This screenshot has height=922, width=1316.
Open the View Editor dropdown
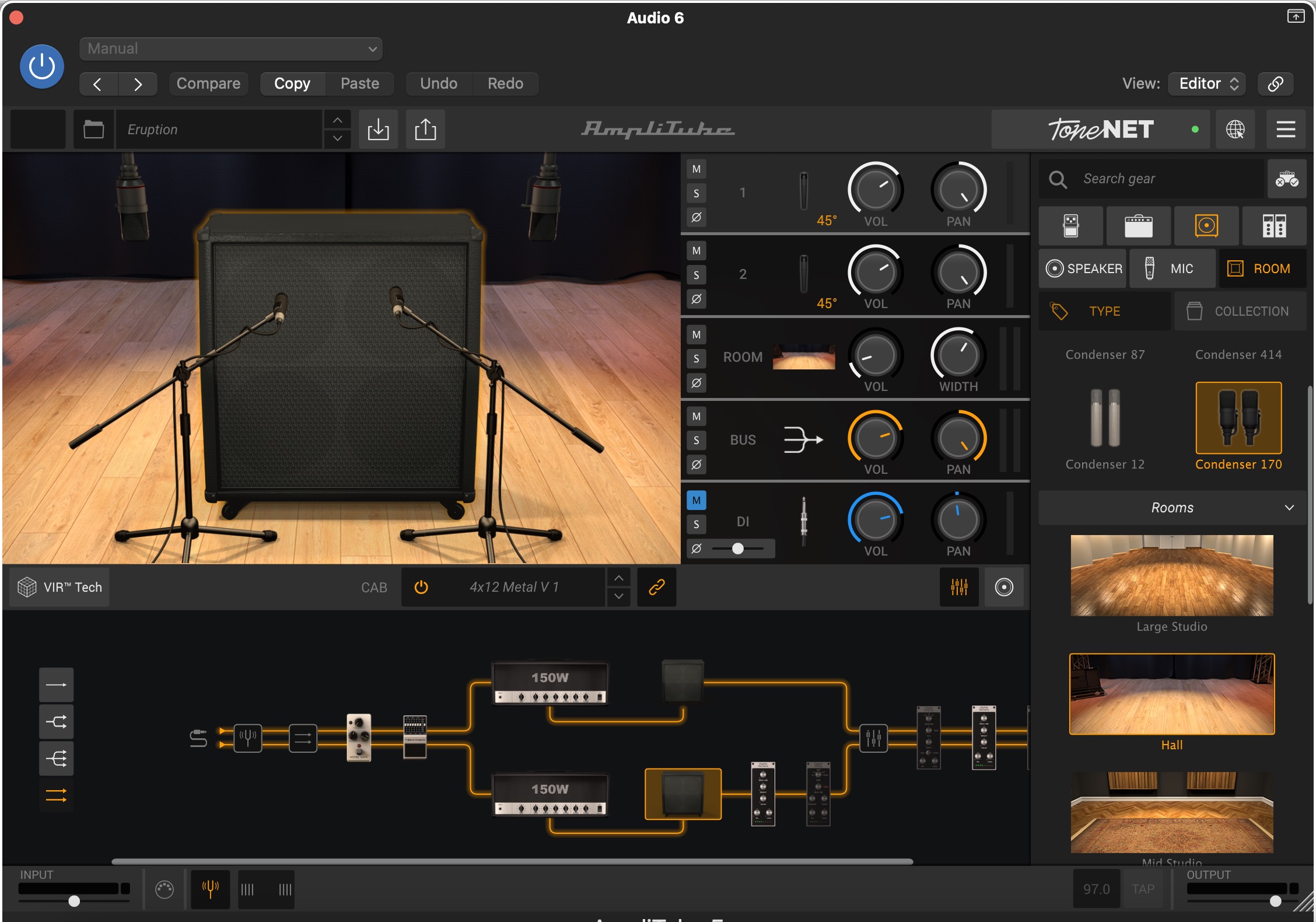(1207, 84)
